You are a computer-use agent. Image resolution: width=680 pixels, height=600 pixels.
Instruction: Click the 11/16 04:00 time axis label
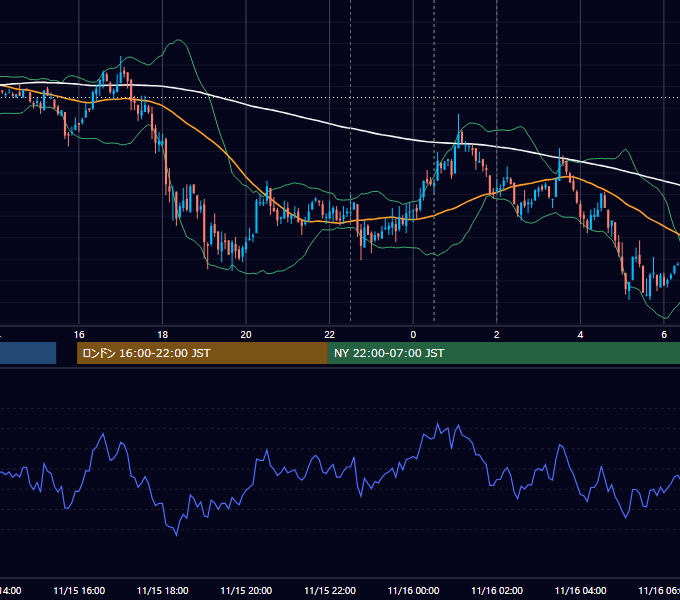tap(581, 590)
